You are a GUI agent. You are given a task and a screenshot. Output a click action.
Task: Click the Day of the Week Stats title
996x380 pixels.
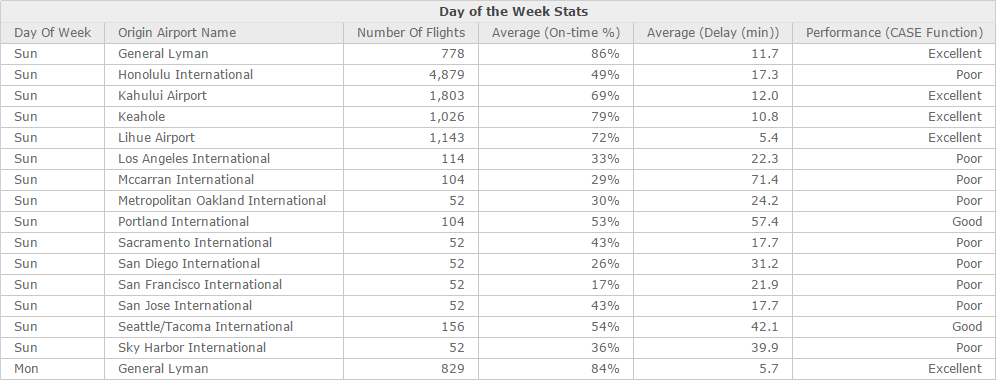click(x=513, y=11)
